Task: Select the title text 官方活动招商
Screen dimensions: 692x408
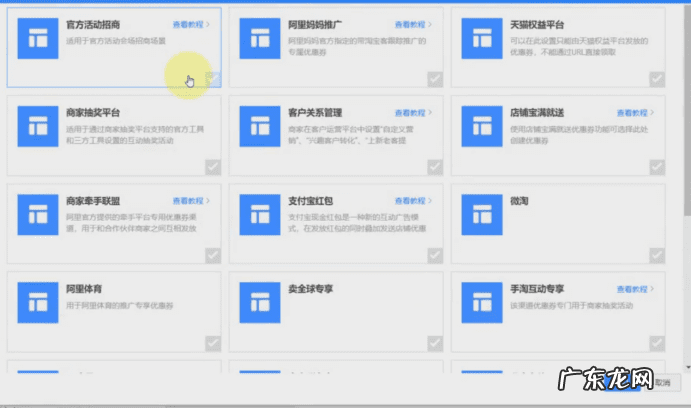Action: click(x=93, y=25)
